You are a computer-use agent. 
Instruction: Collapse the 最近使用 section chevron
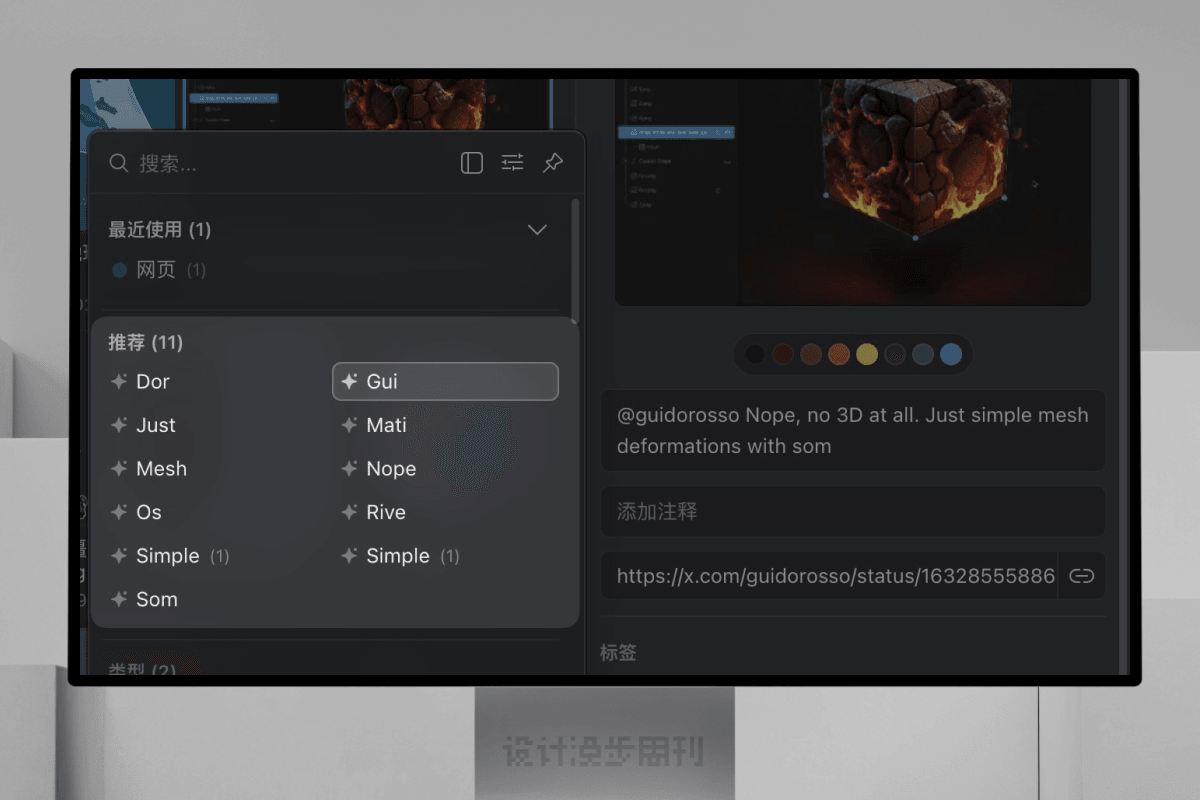[537, 230]
